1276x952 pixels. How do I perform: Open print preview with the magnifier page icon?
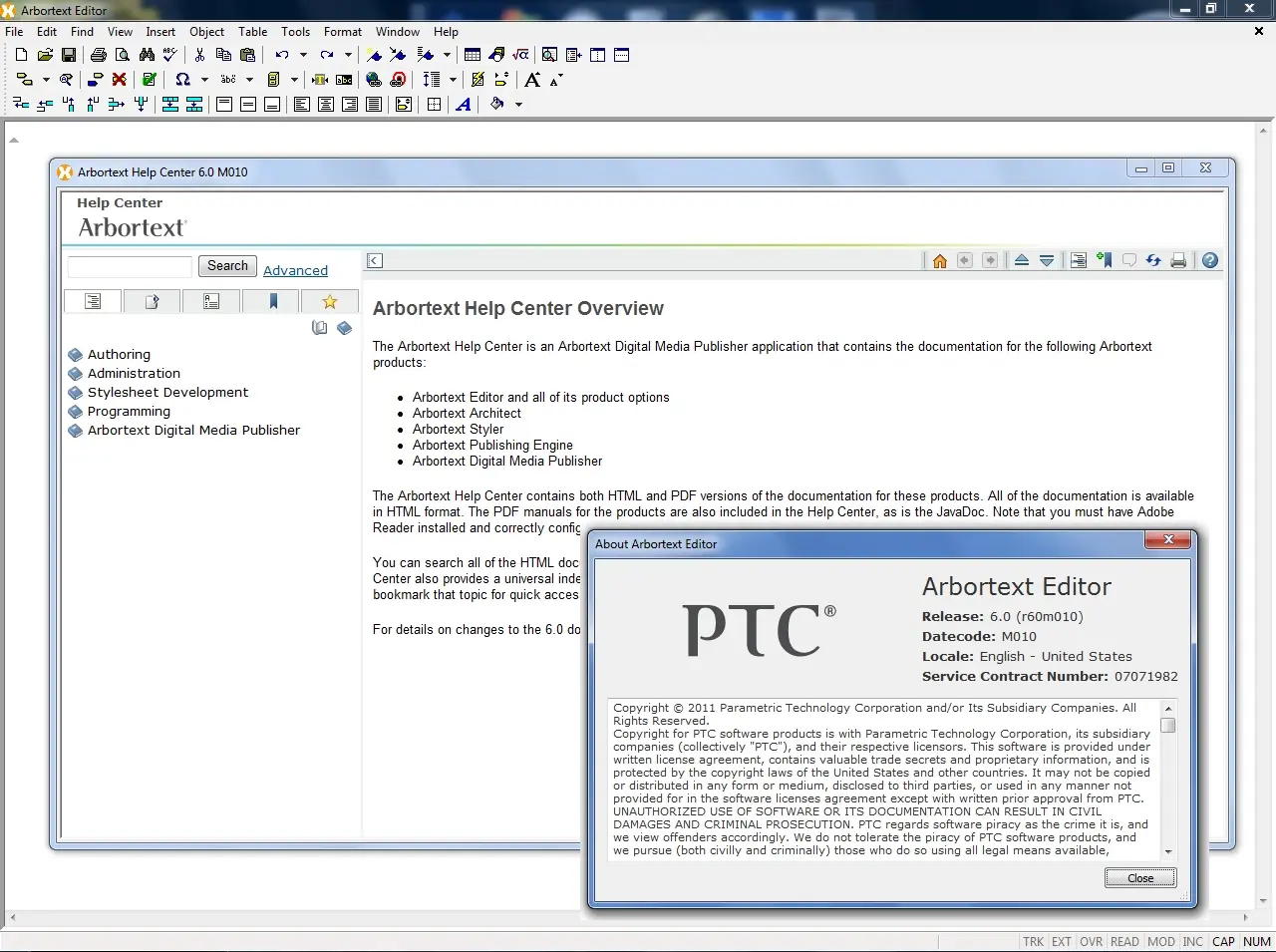click(123, 55)
